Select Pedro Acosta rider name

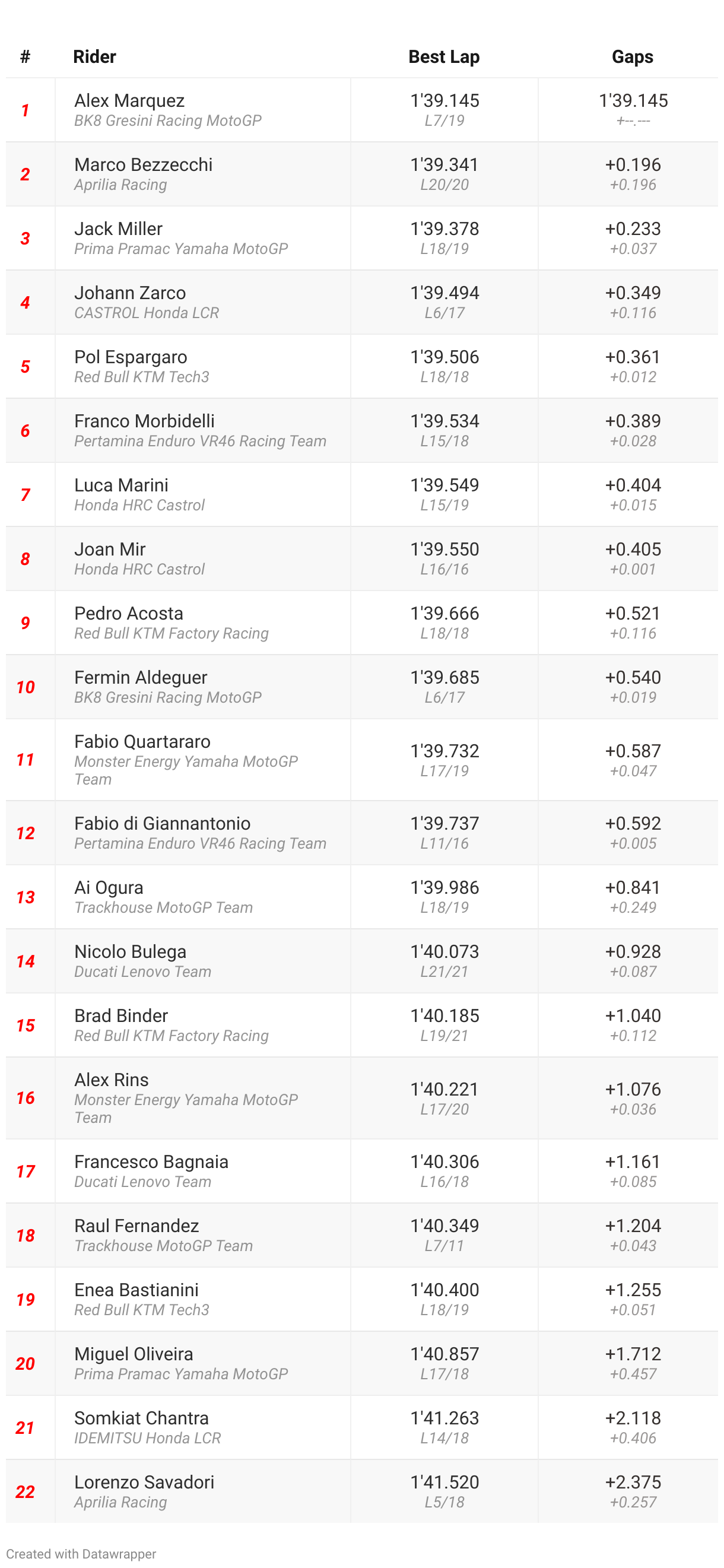click(129, 613)
